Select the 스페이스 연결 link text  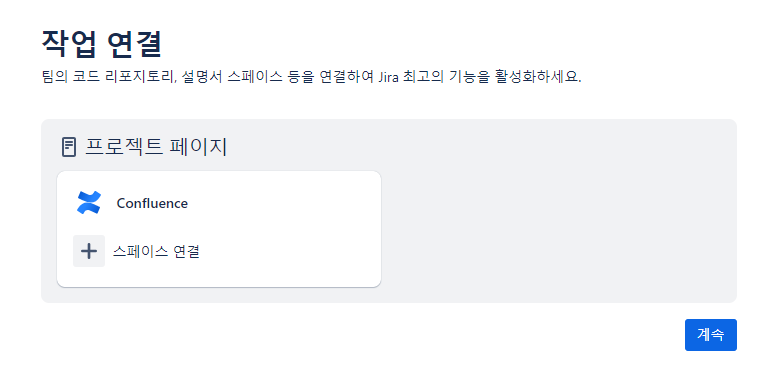pos(156,251)
